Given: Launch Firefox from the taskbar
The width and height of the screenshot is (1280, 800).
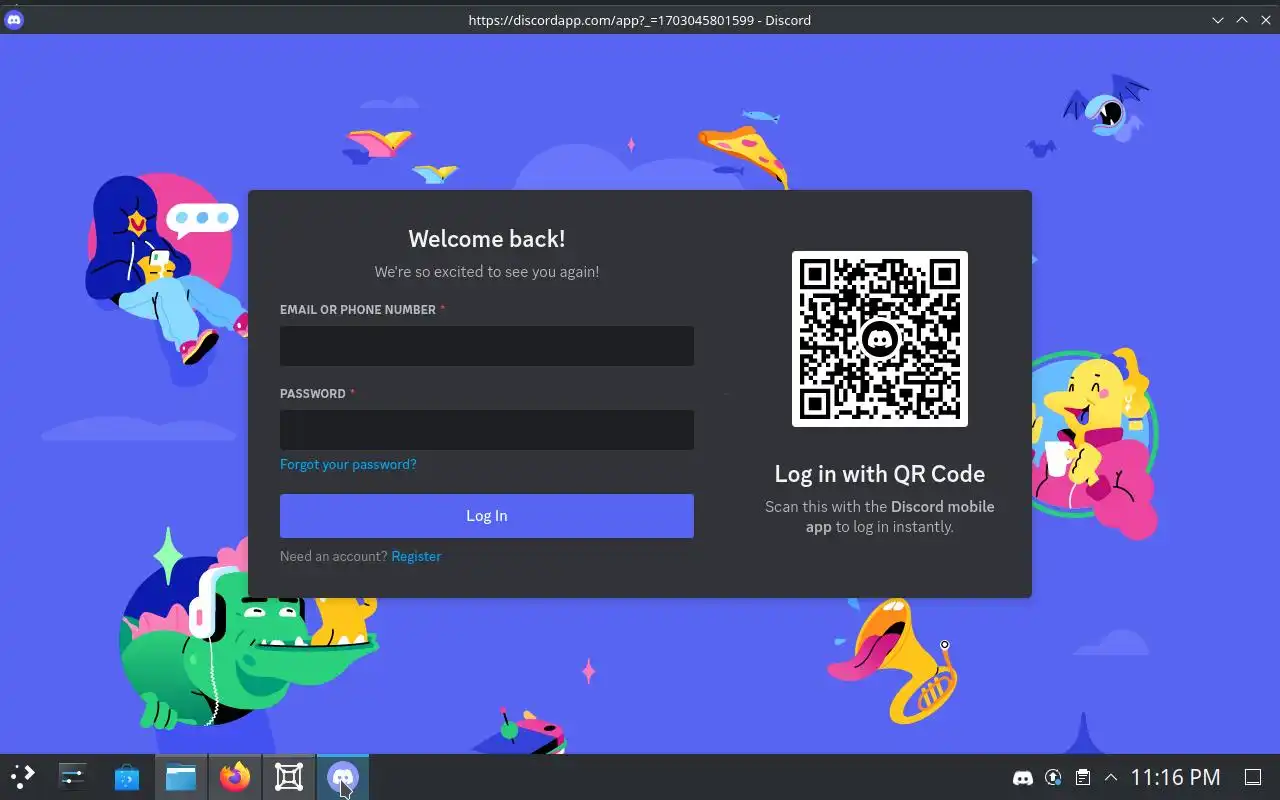Looking at the screenshot, I should pyautogui.click(x=235, y=777).
